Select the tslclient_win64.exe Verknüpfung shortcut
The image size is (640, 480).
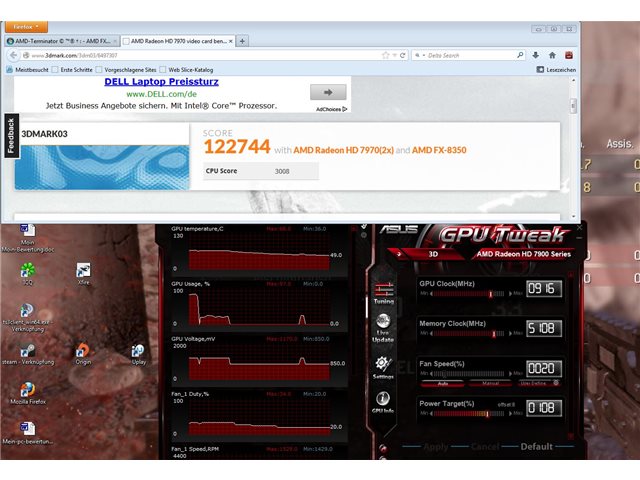[x=27, y=318]
